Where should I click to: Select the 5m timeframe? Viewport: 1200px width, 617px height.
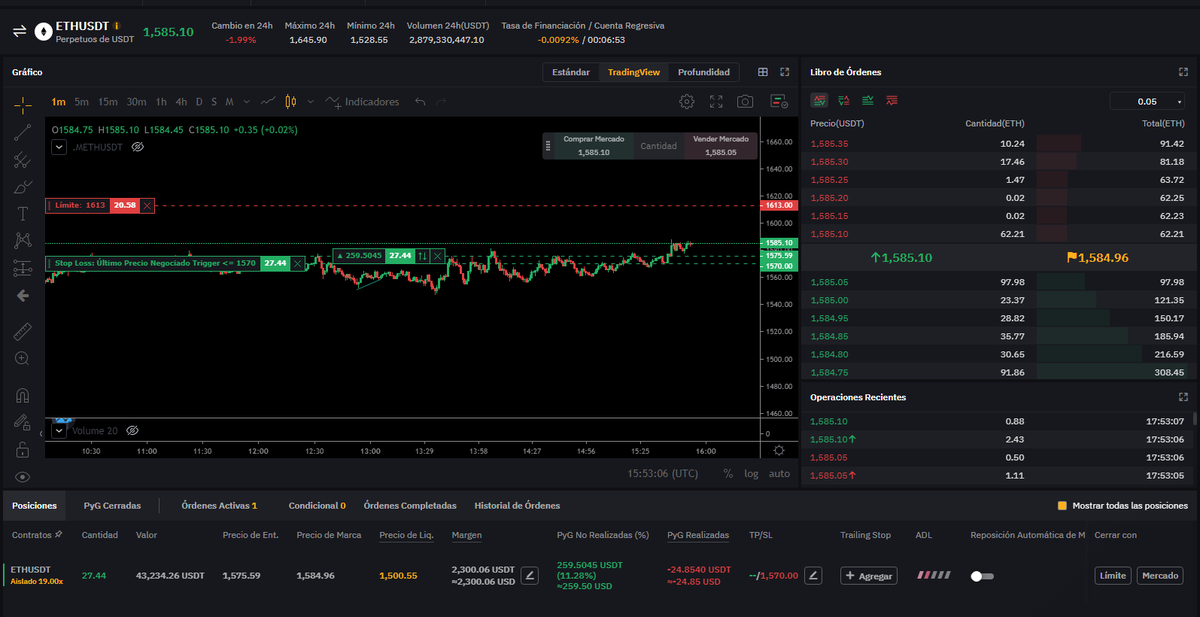pos(81,102)
